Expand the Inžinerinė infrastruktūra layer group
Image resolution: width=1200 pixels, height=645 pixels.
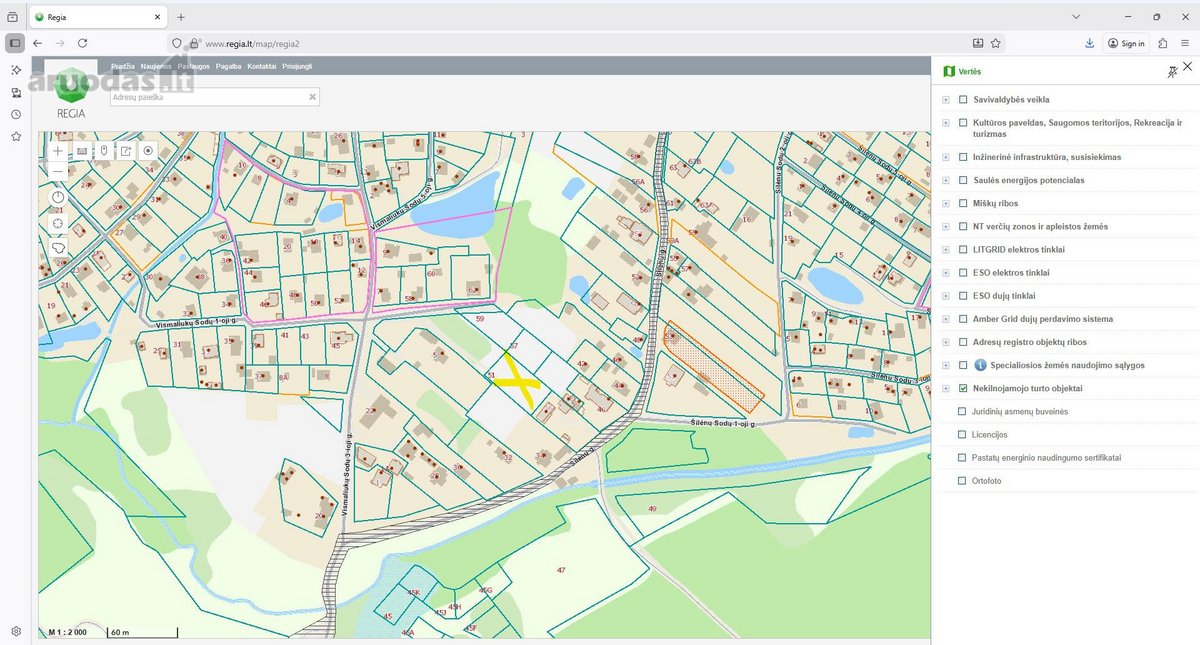946,157
